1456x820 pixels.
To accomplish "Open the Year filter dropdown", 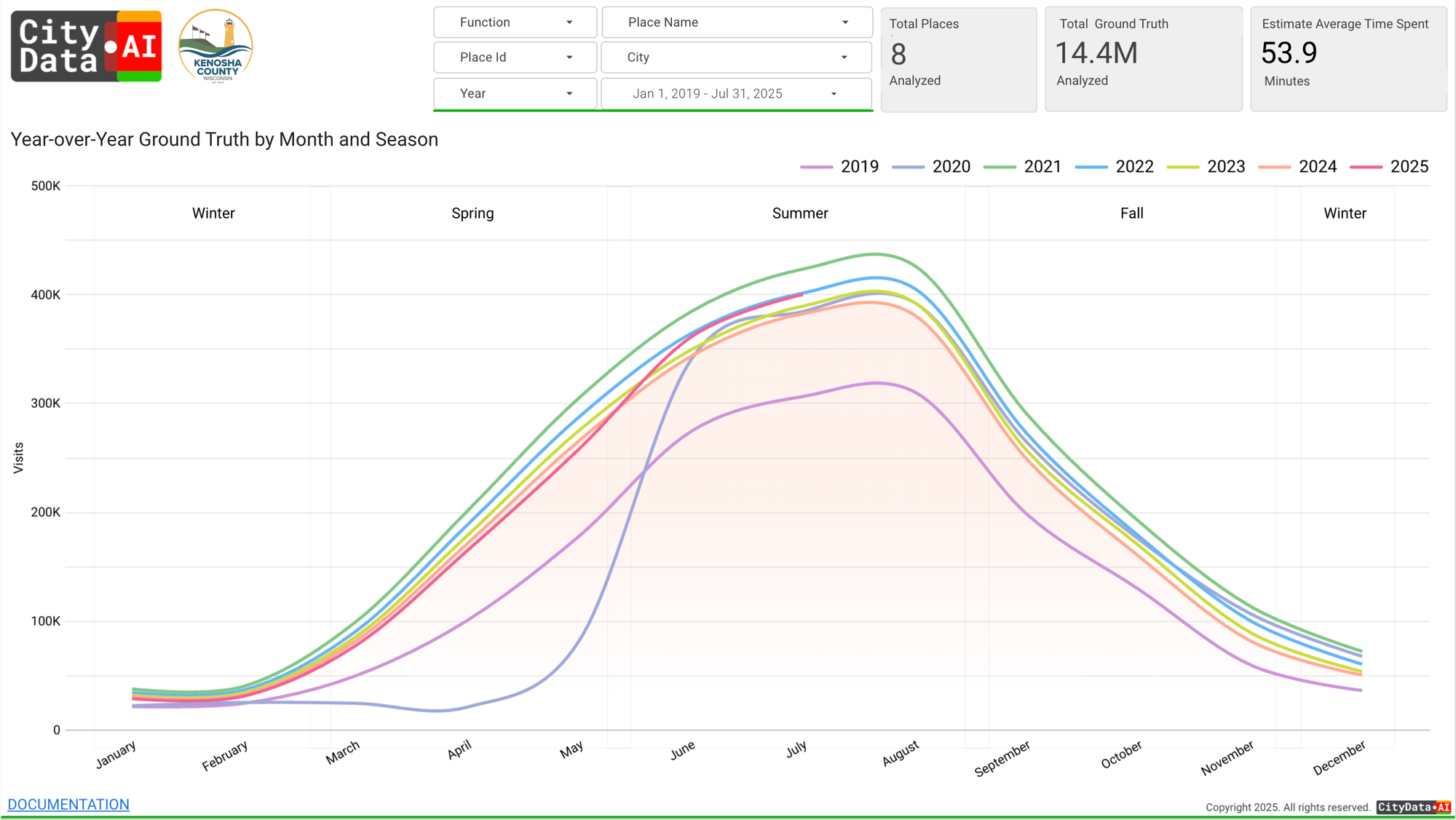I will click(x=515, y=94).
